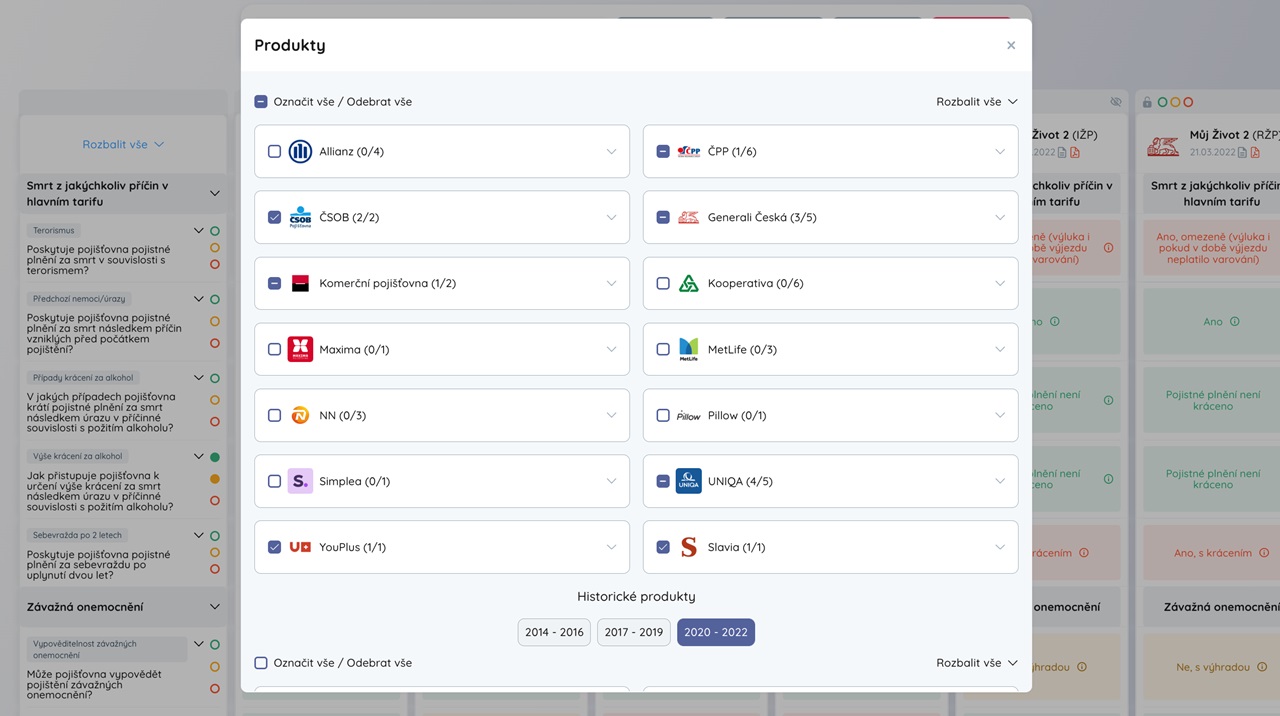Click orange circle above Můj Život 2 (RŽP)
The width and height of the screenshot is (1280, 716).
click(1175, 102)
